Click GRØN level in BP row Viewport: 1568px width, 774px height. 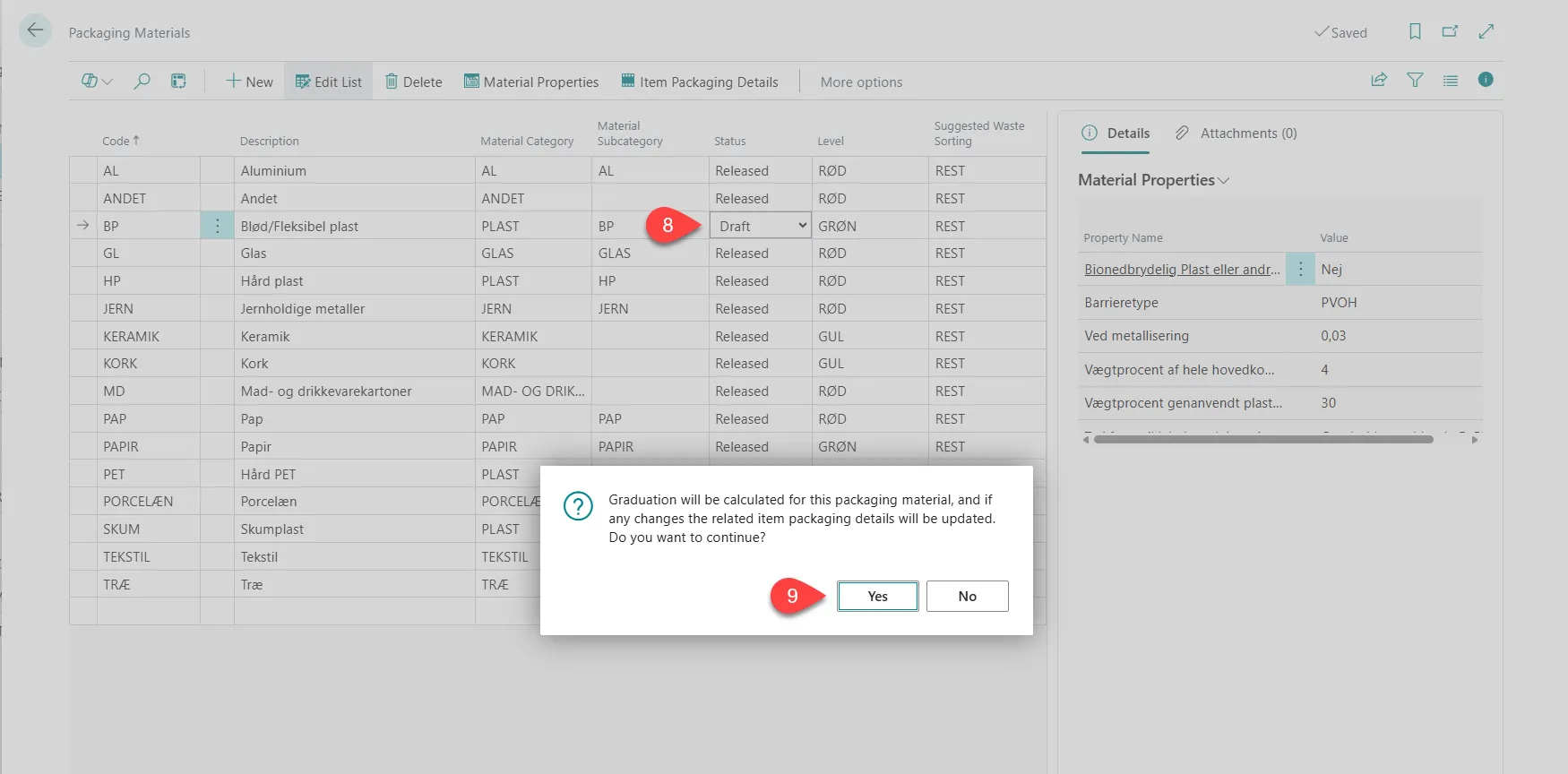(x=869, y=226)
